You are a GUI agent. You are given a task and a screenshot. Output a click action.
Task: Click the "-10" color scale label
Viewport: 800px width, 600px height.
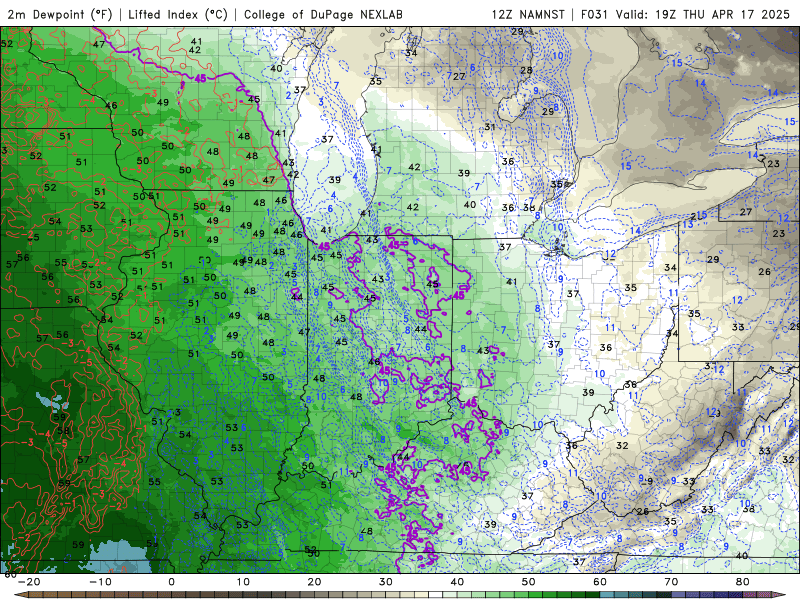point(100,582)
